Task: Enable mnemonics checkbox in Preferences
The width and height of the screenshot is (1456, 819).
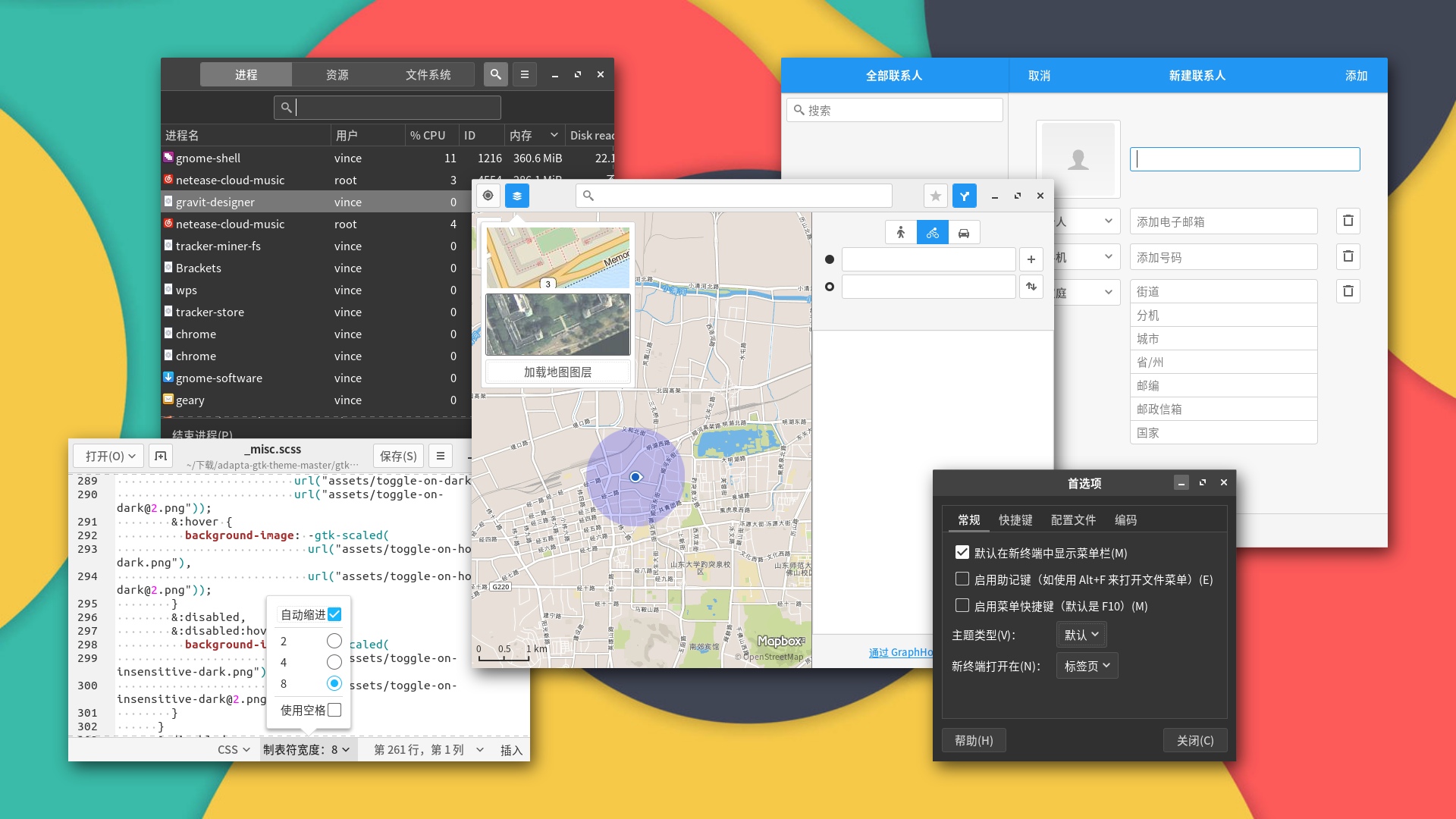Action: click(962, 579)
